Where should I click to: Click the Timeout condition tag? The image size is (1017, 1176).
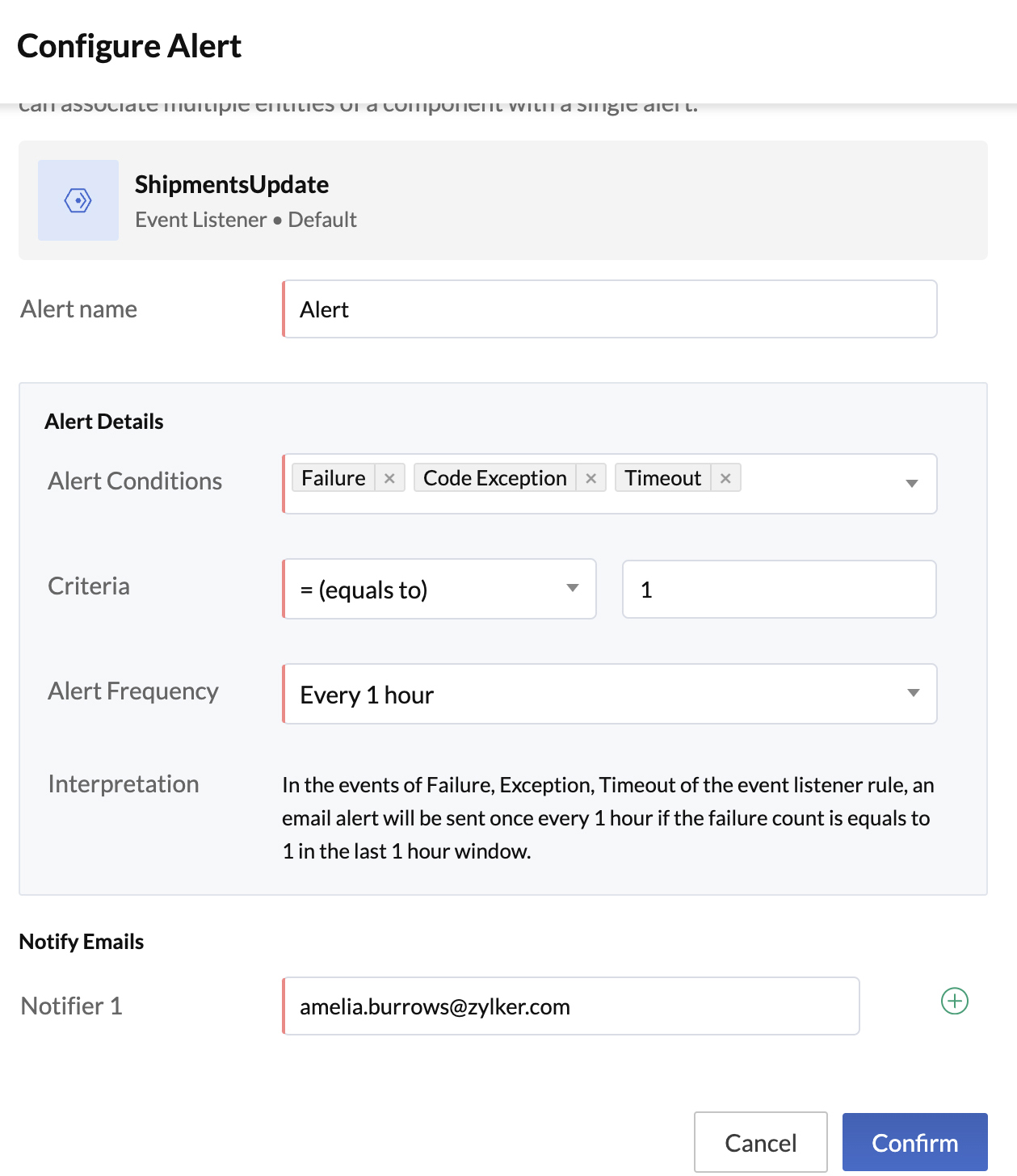click(662, 477)
